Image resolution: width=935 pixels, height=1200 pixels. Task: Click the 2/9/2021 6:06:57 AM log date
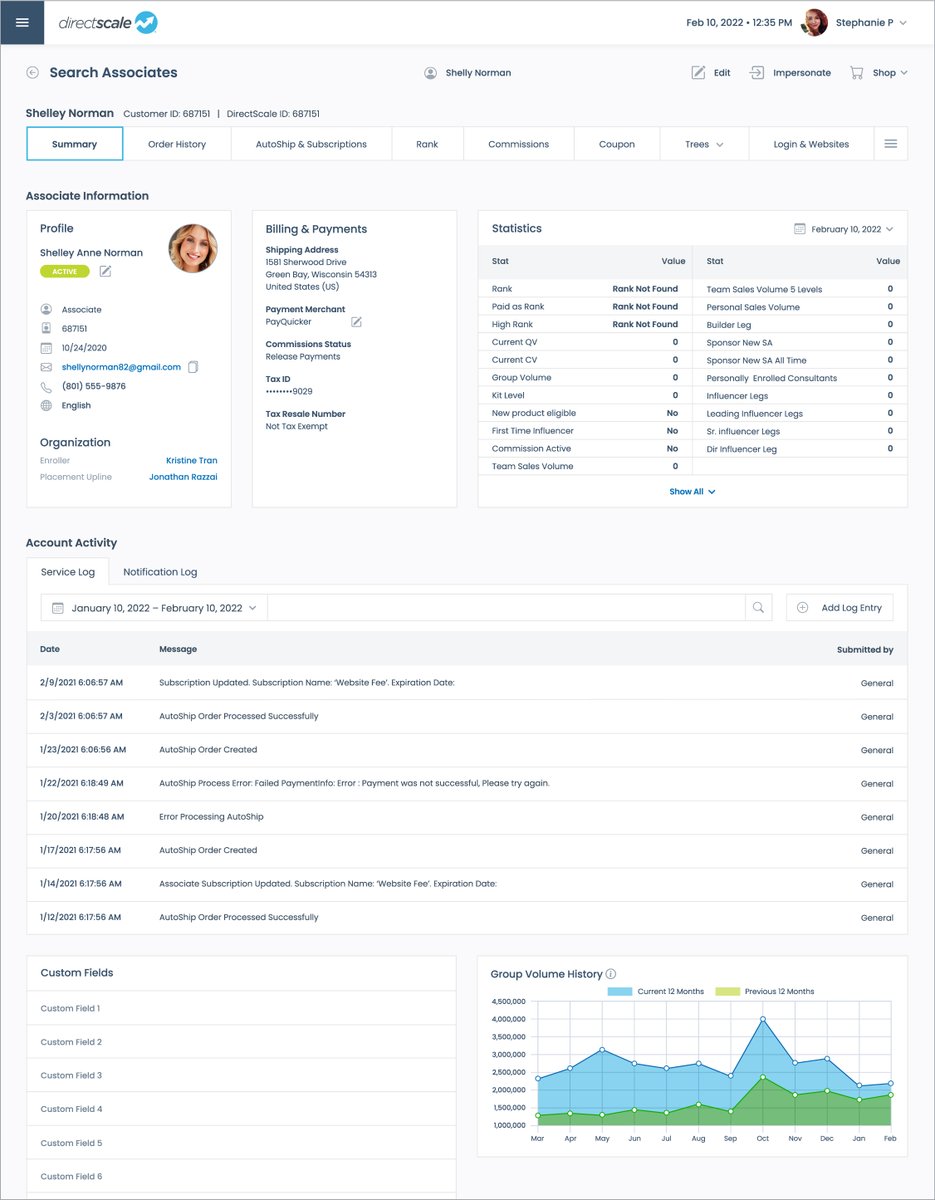pyautogui.click(x=82, y=683)
